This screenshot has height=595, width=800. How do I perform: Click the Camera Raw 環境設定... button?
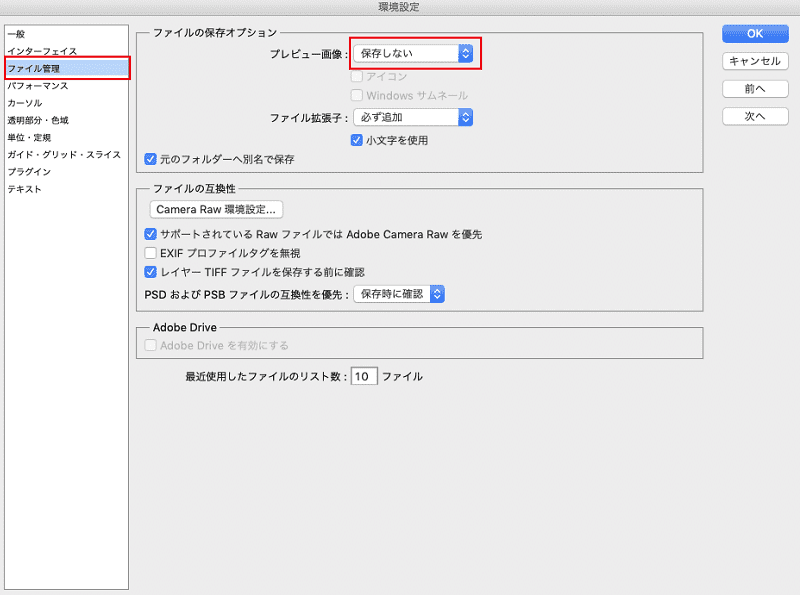click(x=216, y=209)
